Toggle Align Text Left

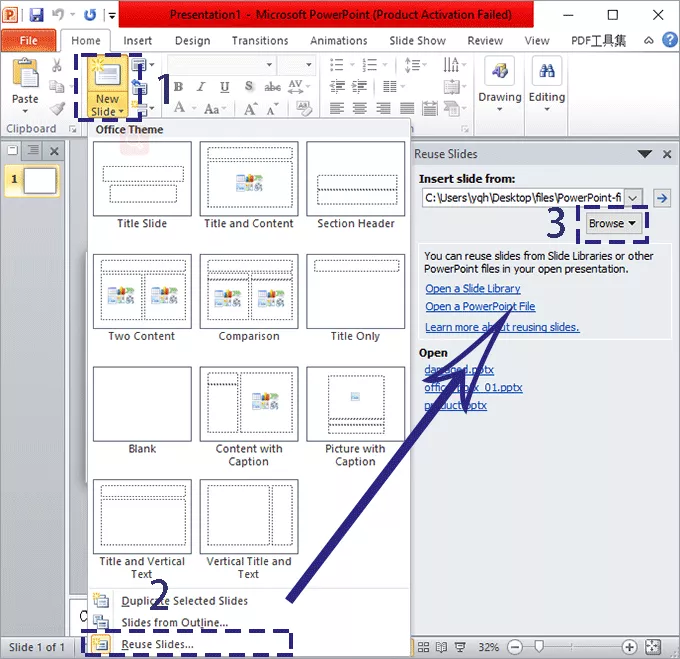coord(337,108)
